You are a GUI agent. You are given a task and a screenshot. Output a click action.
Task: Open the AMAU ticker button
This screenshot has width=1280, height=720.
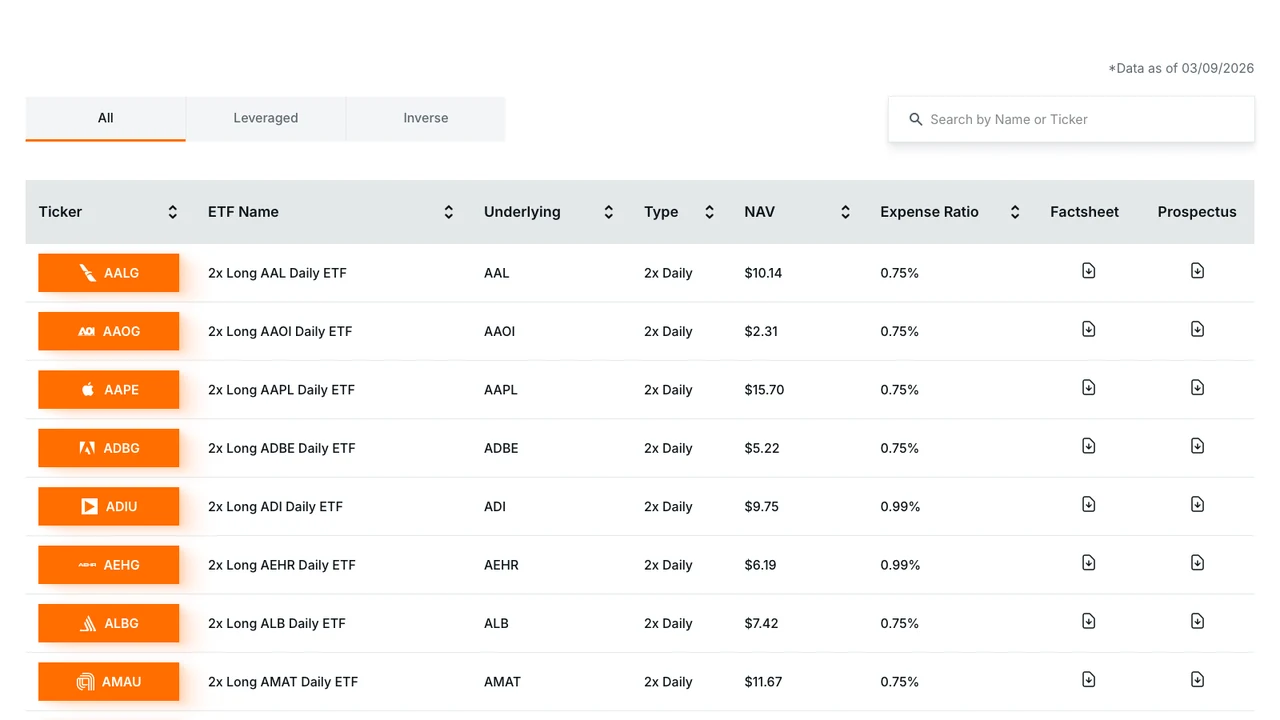click(x=108, y=682)
